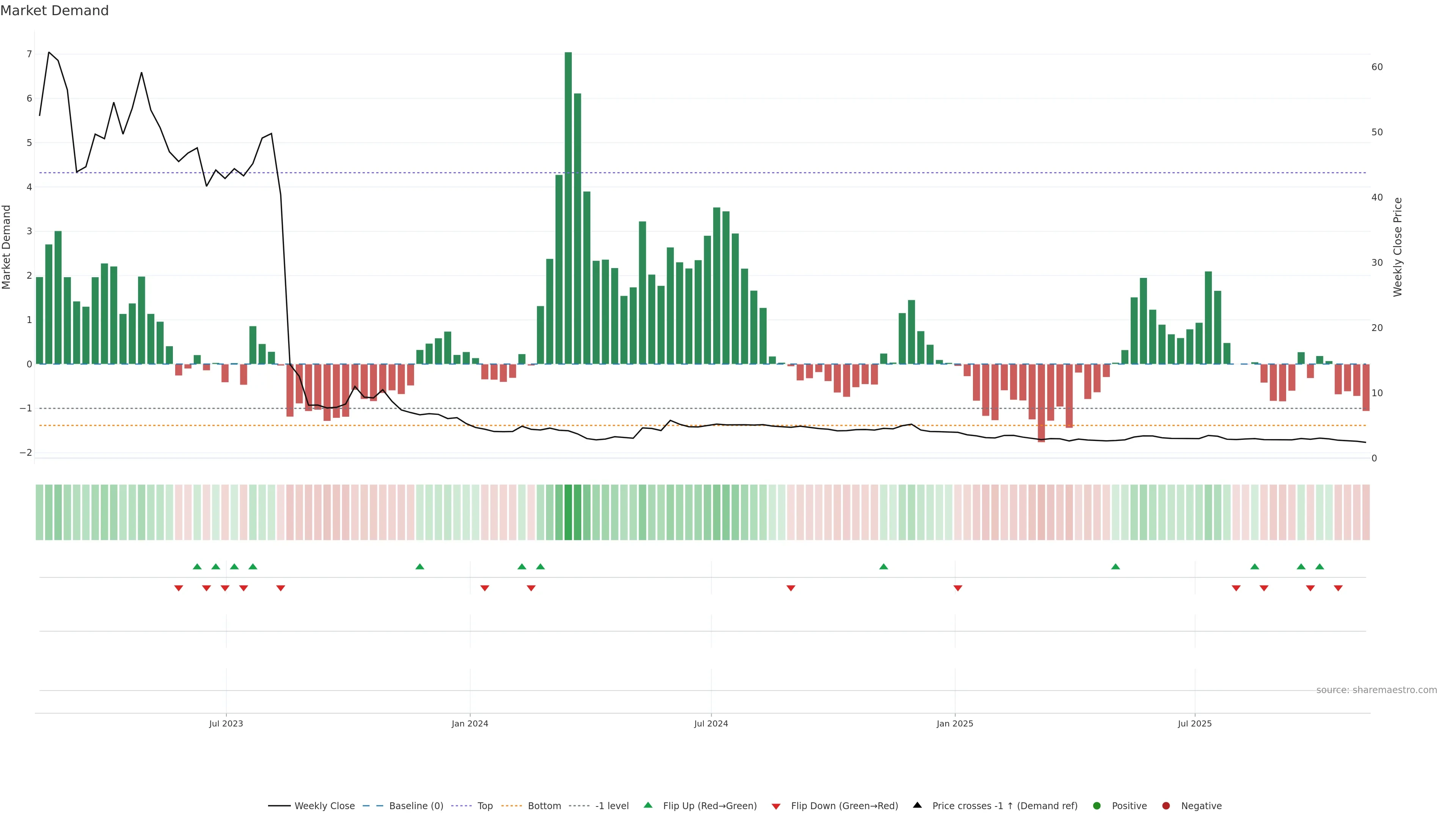Click the Jan 2024 axis label
The width and height of the screenshot is (1456, 819).
click(x=470, y=724)
